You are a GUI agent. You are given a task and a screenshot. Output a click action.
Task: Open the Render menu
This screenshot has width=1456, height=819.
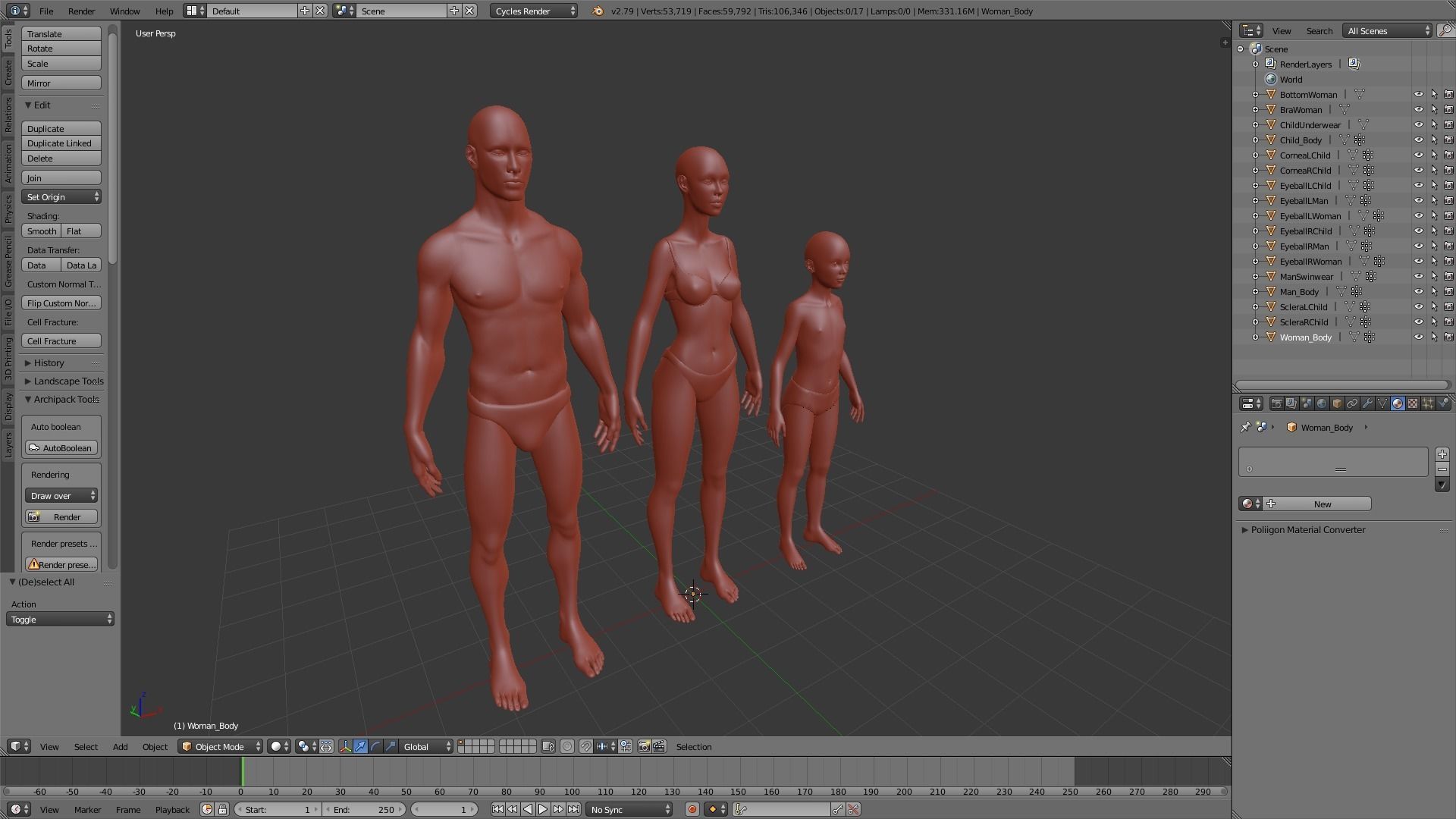[81, 11]
